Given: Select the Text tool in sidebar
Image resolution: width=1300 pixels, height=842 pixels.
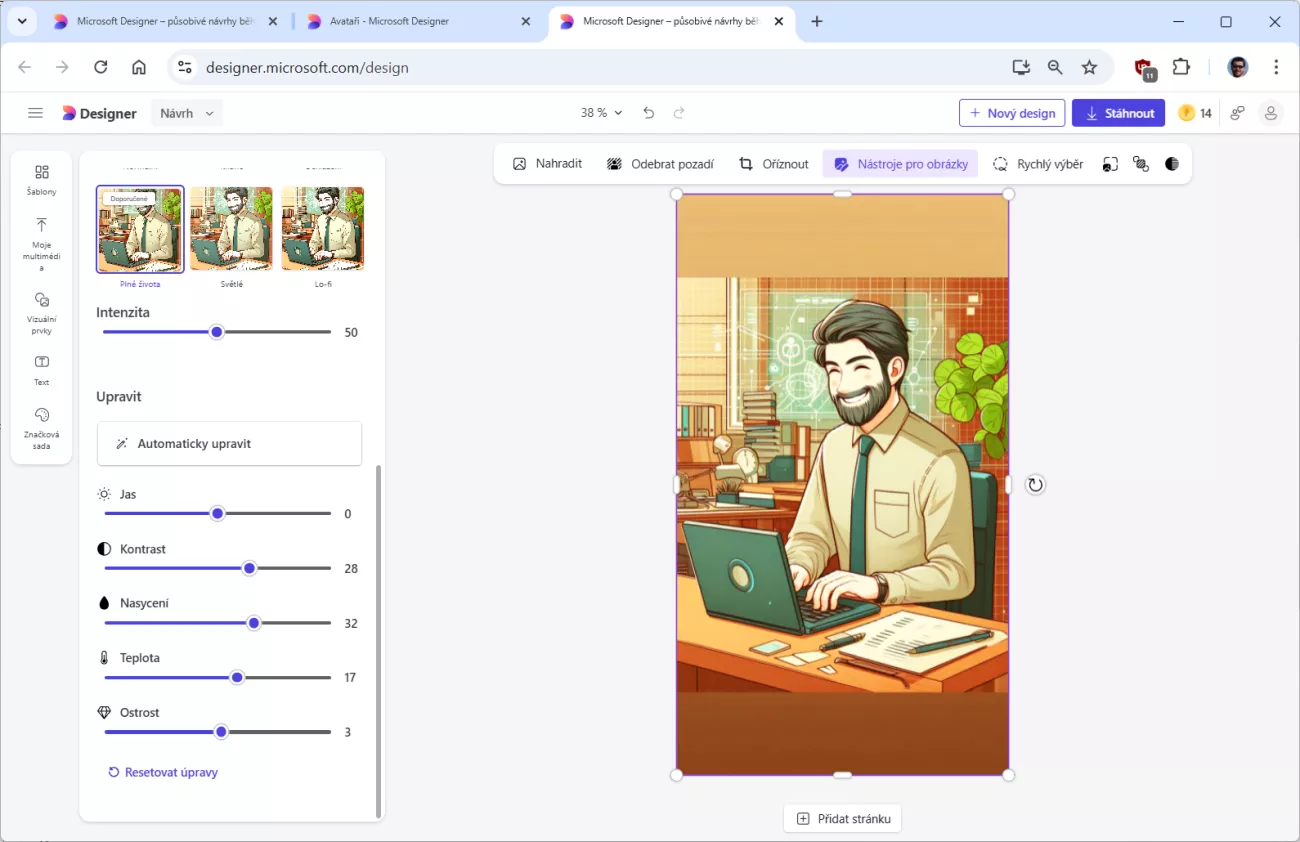Looking at the screenshot, I should [x=41, y=369].
